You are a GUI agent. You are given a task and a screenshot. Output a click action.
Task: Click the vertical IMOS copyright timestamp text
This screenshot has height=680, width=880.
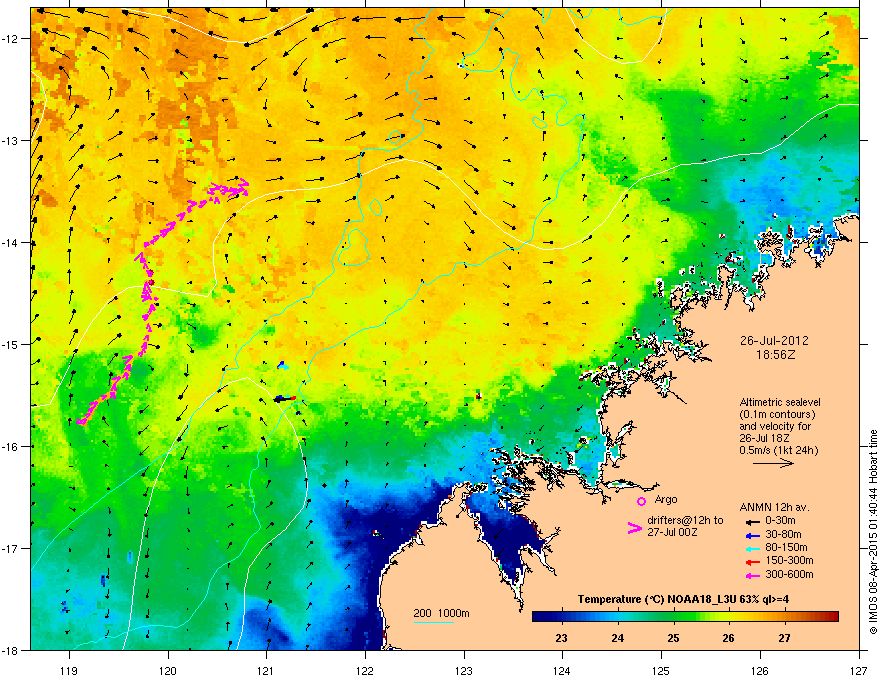coord(873,532)
